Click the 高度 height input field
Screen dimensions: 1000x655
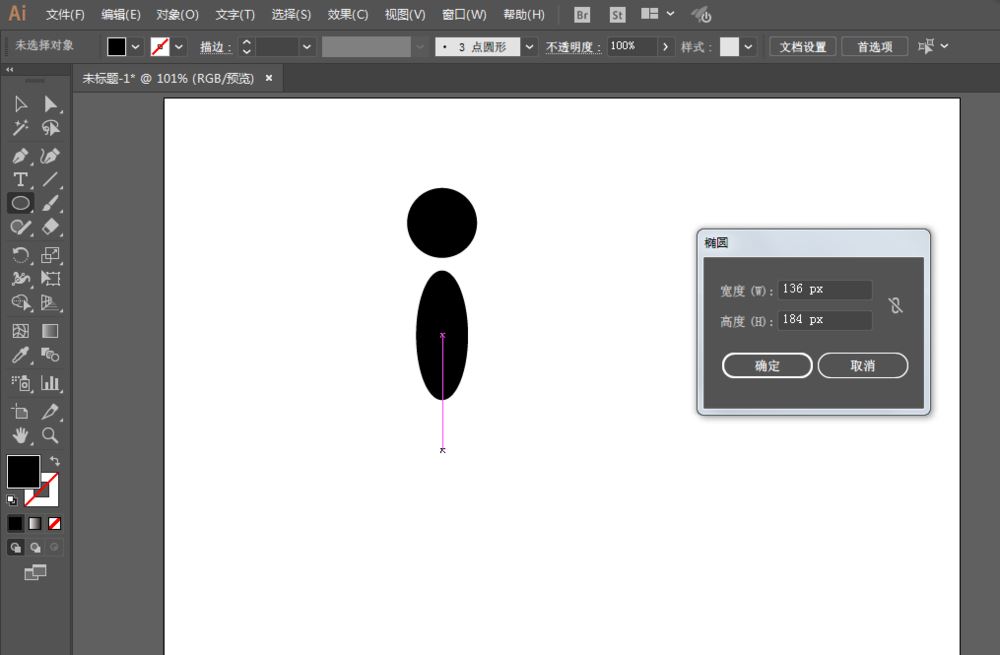coord(824,320)
